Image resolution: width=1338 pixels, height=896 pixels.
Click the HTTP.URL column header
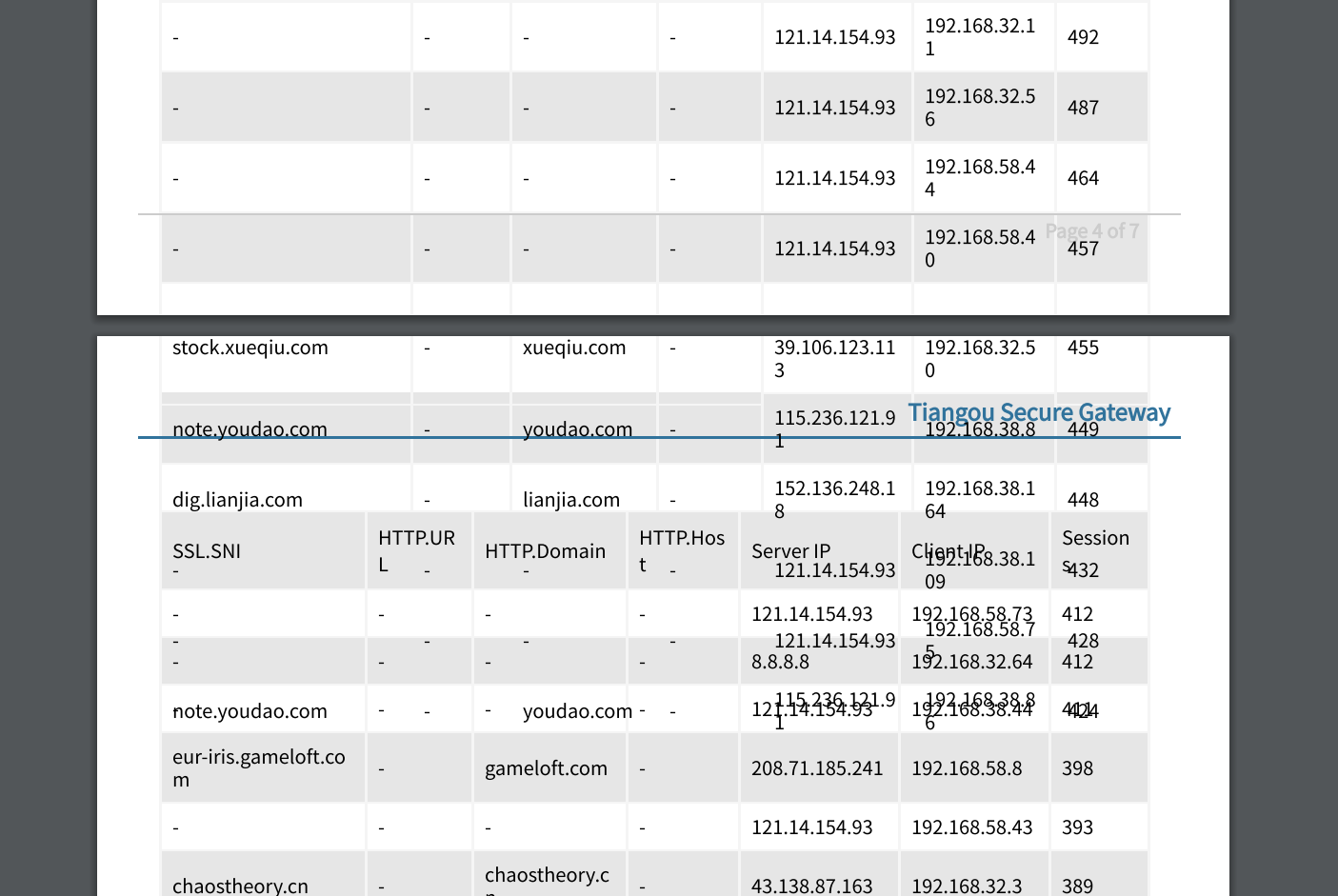coord(416,550)
